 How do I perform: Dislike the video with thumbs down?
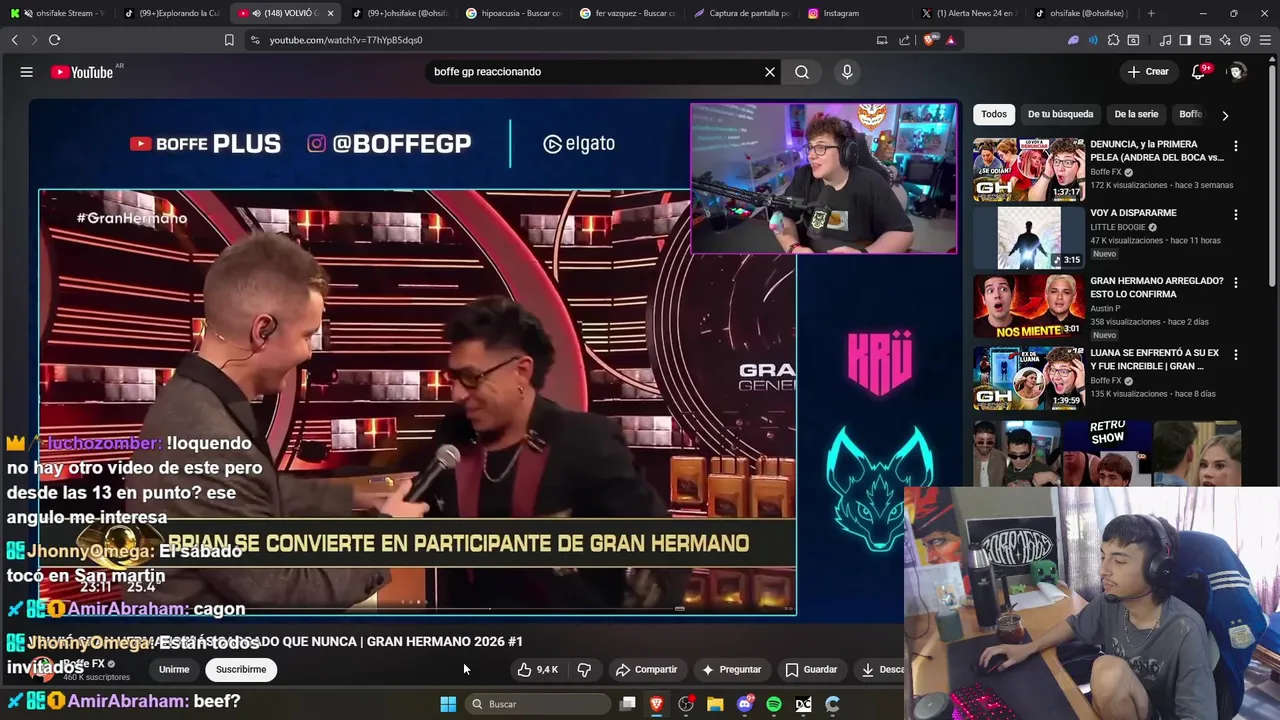click(585, 669)
